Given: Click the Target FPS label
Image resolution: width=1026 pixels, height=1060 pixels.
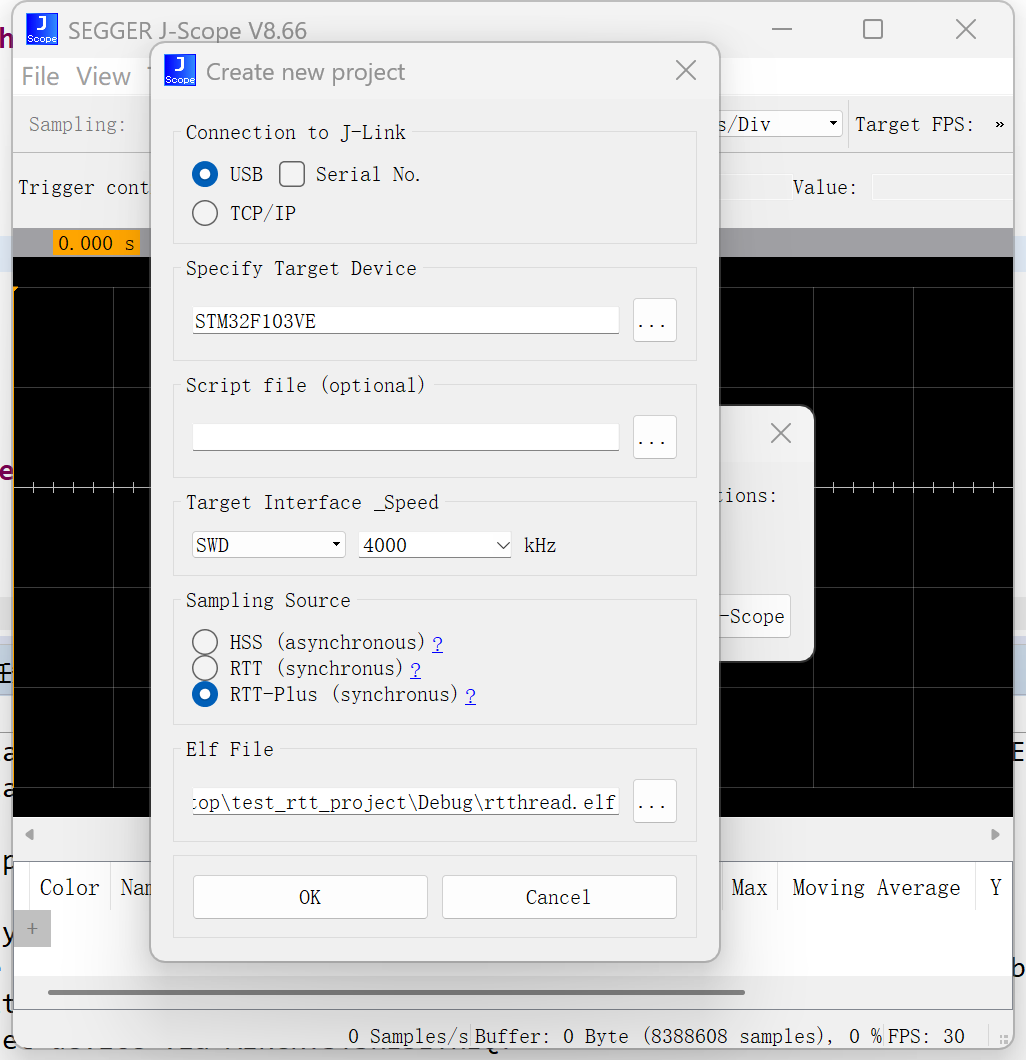Looking at the screenshot, I should click(x=914, y=124).
